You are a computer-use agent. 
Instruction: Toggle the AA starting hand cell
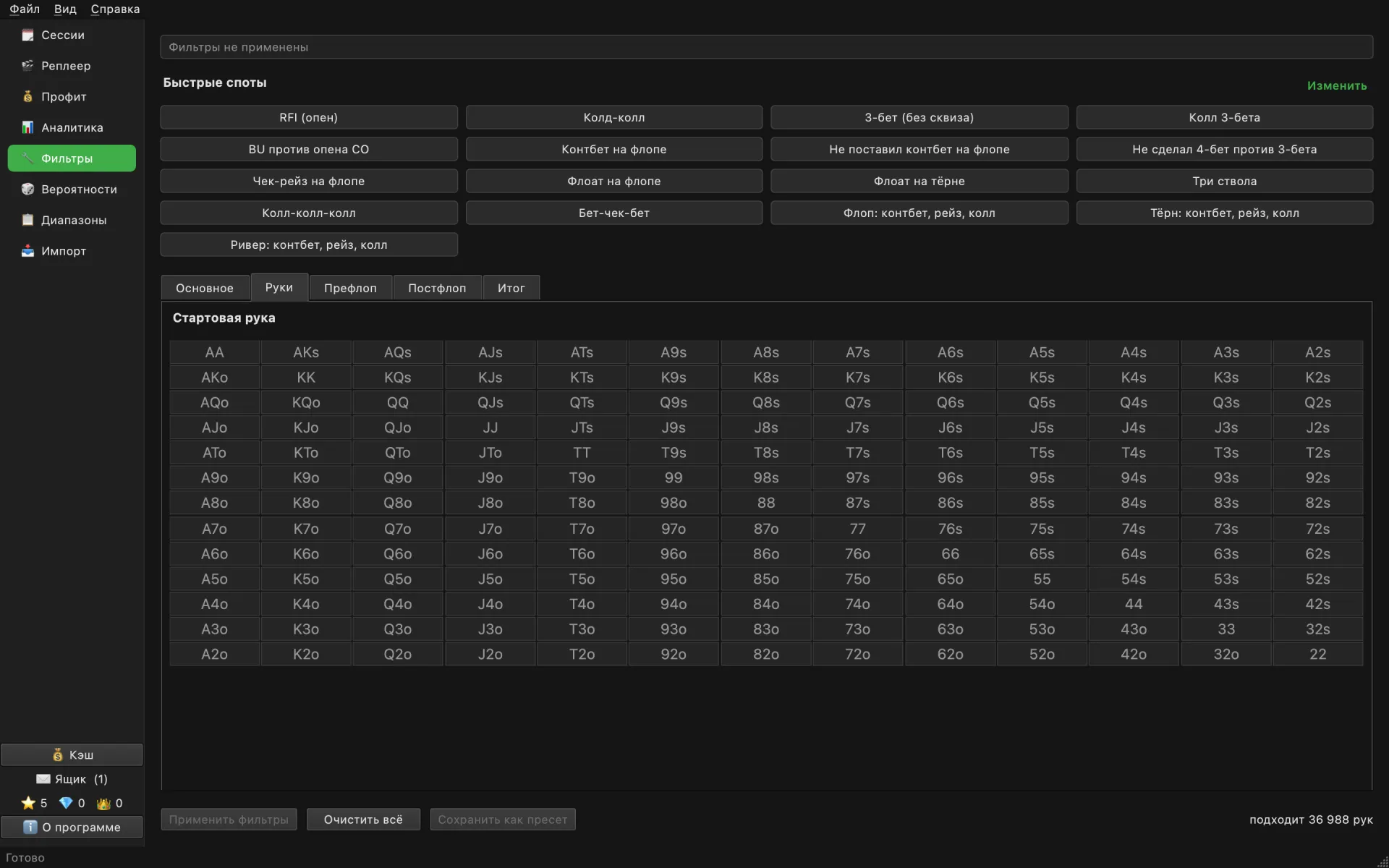tap(214, 352)
